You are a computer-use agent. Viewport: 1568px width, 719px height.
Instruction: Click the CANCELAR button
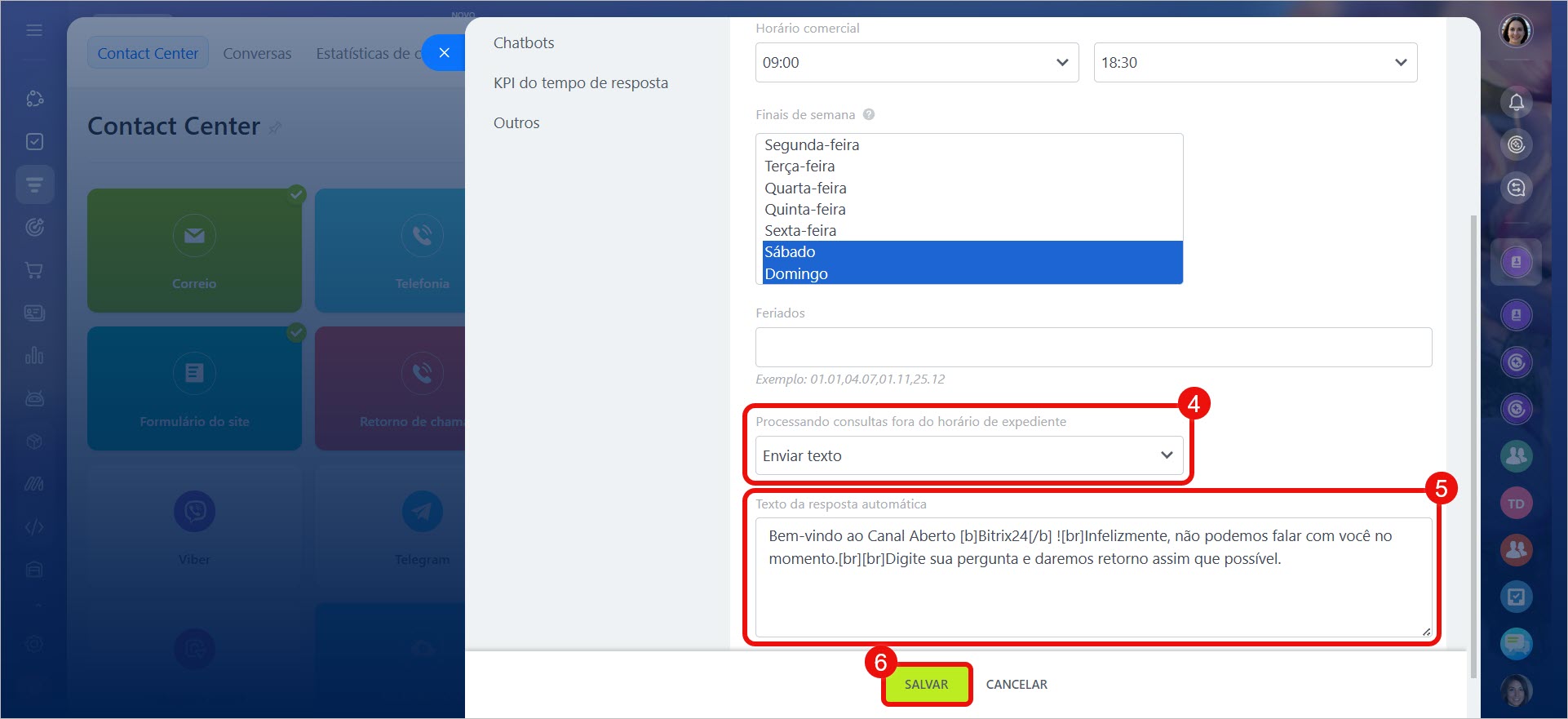[x=1017, y=685]
